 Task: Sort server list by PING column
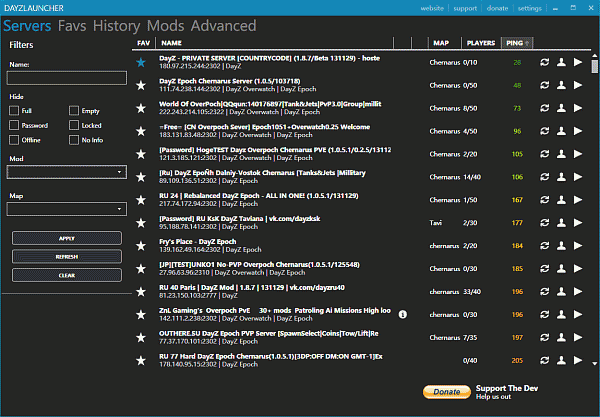point(517,43)
